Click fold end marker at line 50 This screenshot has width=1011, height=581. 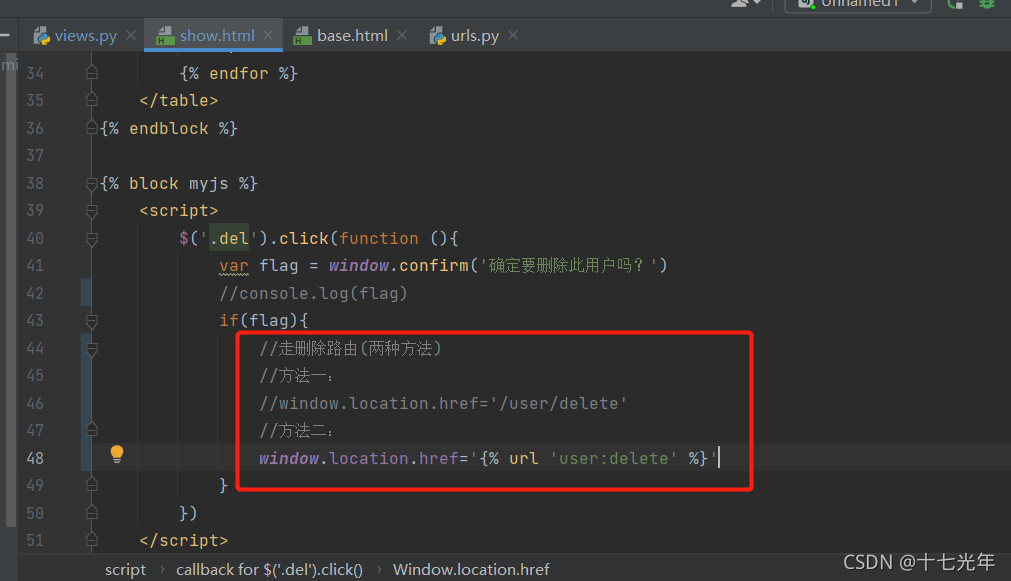click(92, 513)
